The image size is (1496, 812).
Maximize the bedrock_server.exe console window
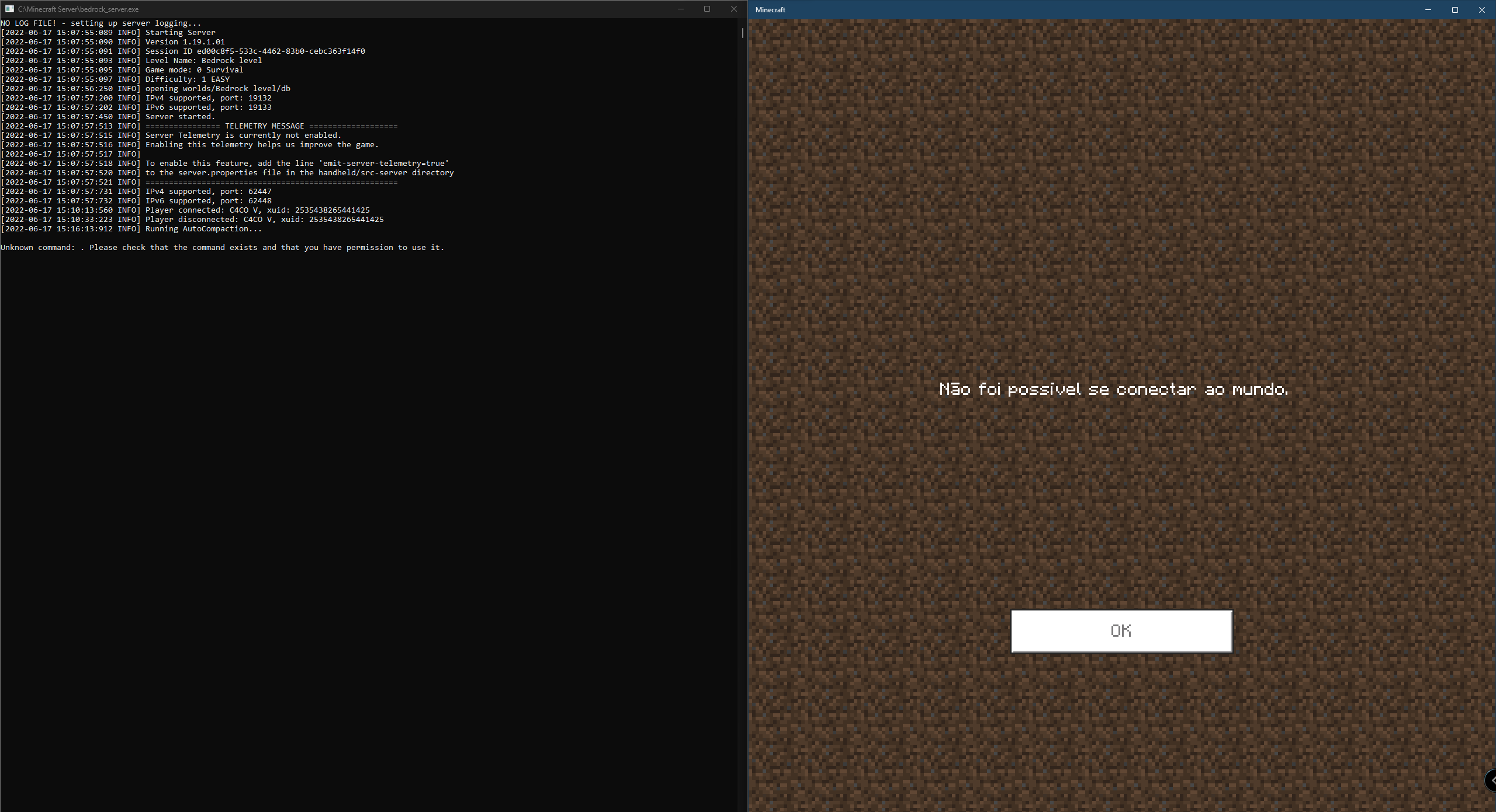click(x=707, y=9)
